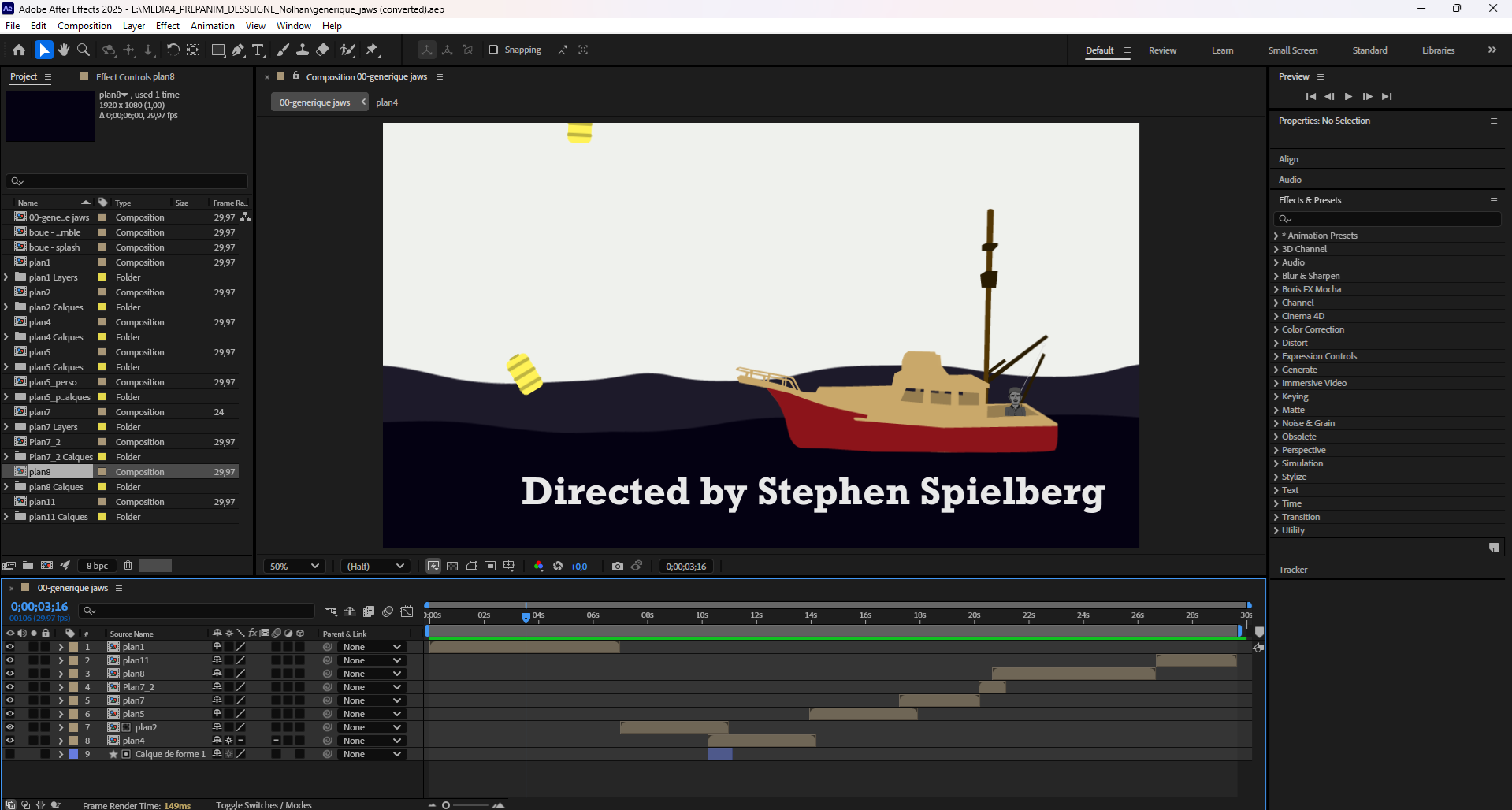Switch to the Review workspace
Image resolution: width=1512 pixels, height=810 pixels.
point(1162,50)
